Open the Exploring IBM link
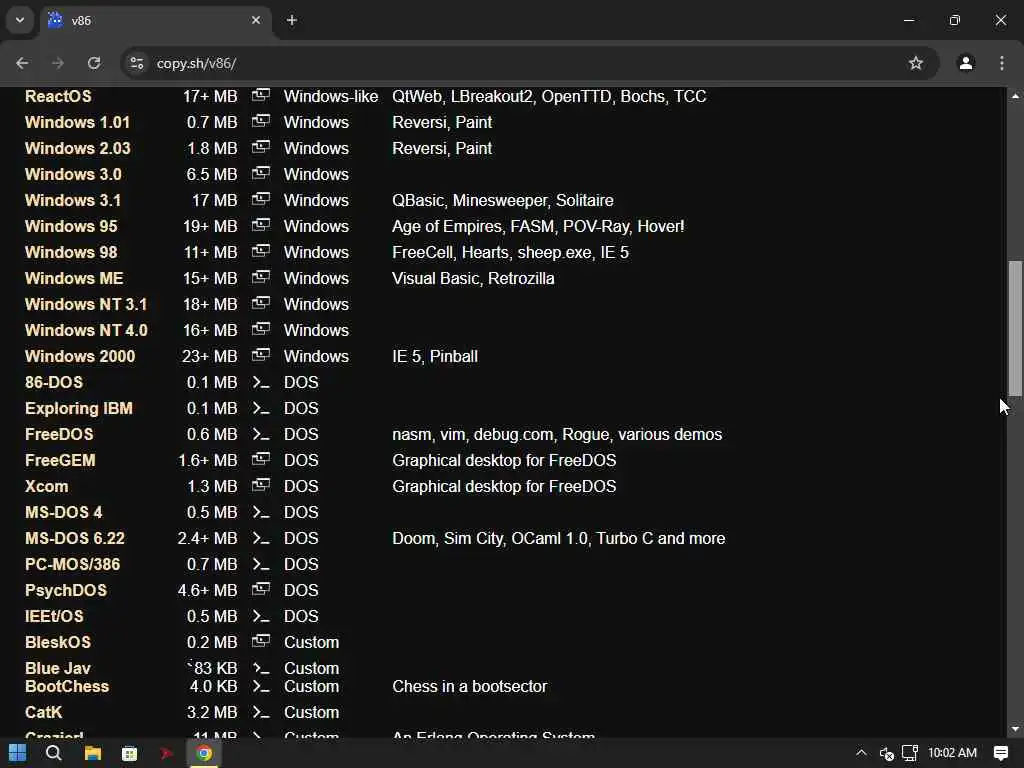Screen dimensions: 1024x768 coord(78,409)
